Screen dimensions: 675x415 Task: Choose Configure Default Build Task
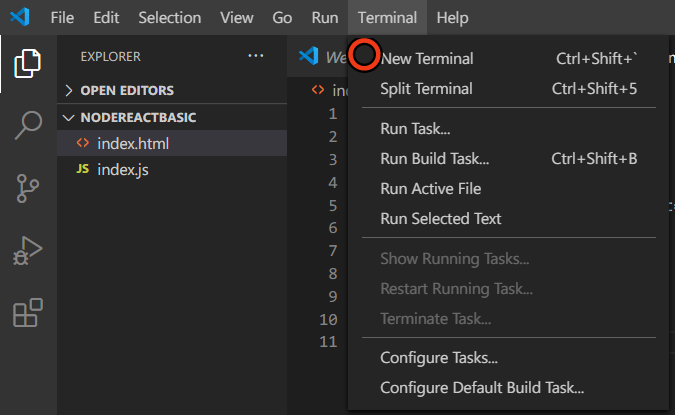(x=482, y=388)
